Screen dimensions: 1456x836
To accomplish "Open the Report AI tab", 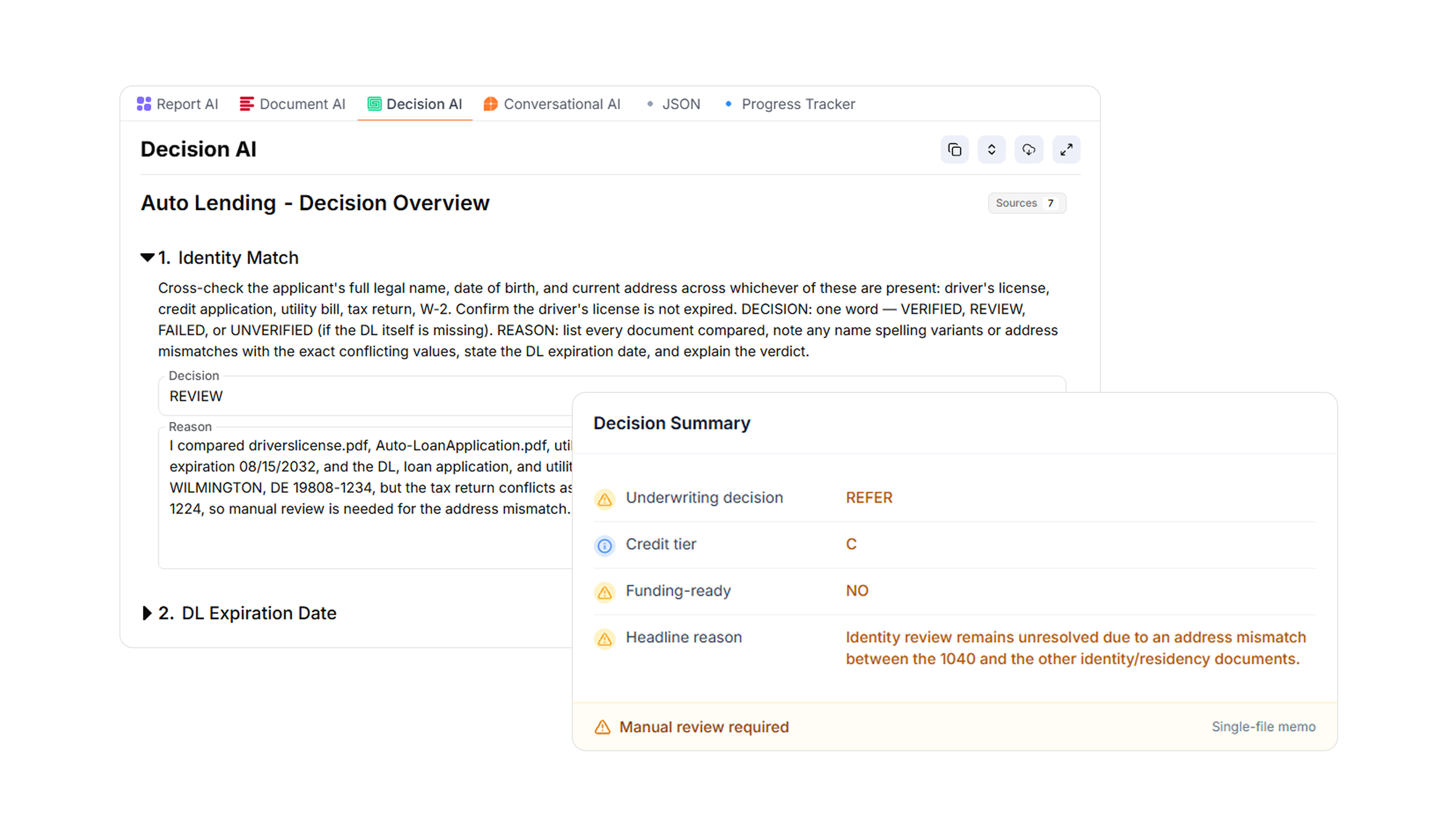I will tap(177, 104).
